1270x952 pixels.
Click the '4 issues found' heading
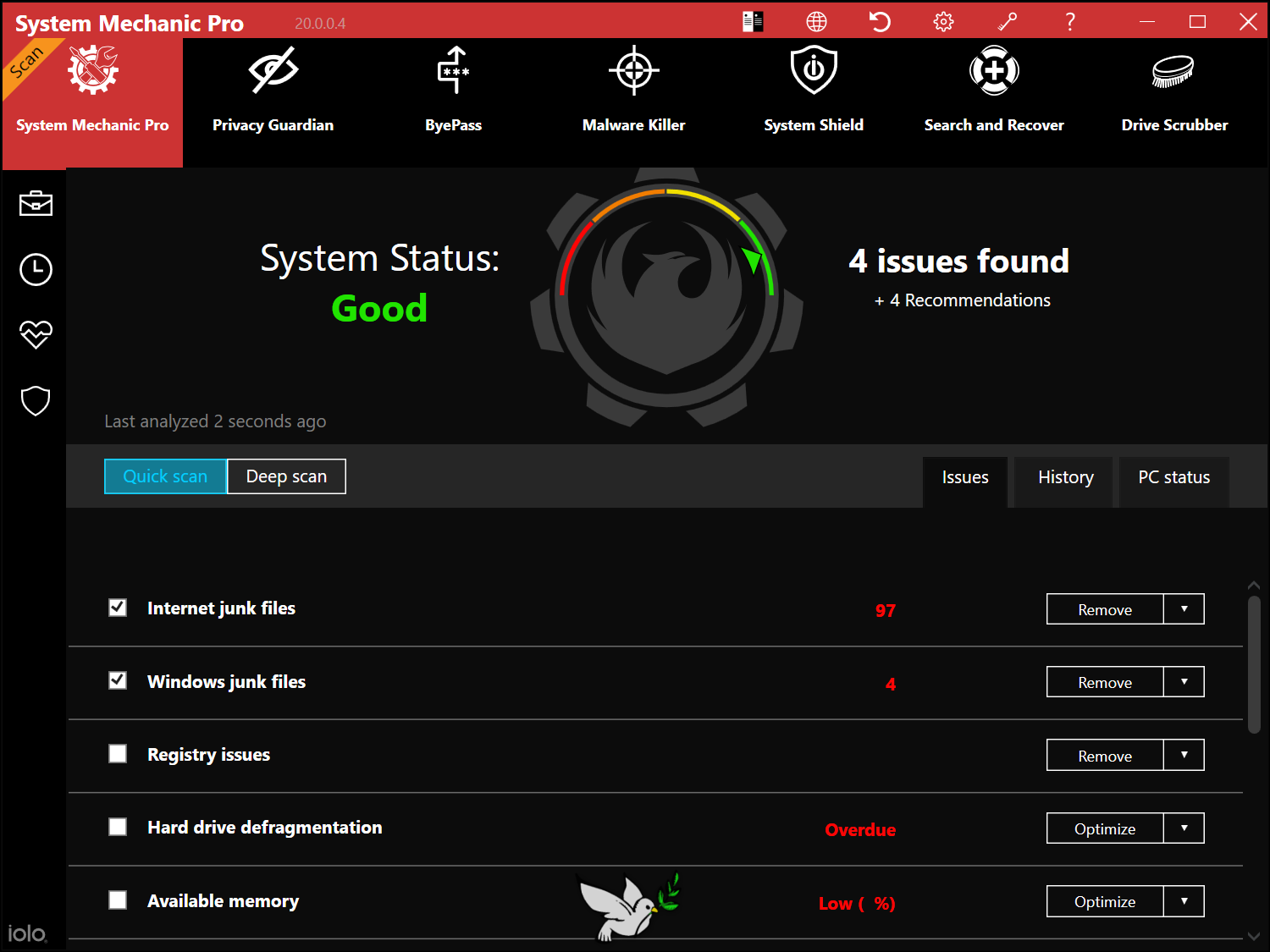click(958, 261)
